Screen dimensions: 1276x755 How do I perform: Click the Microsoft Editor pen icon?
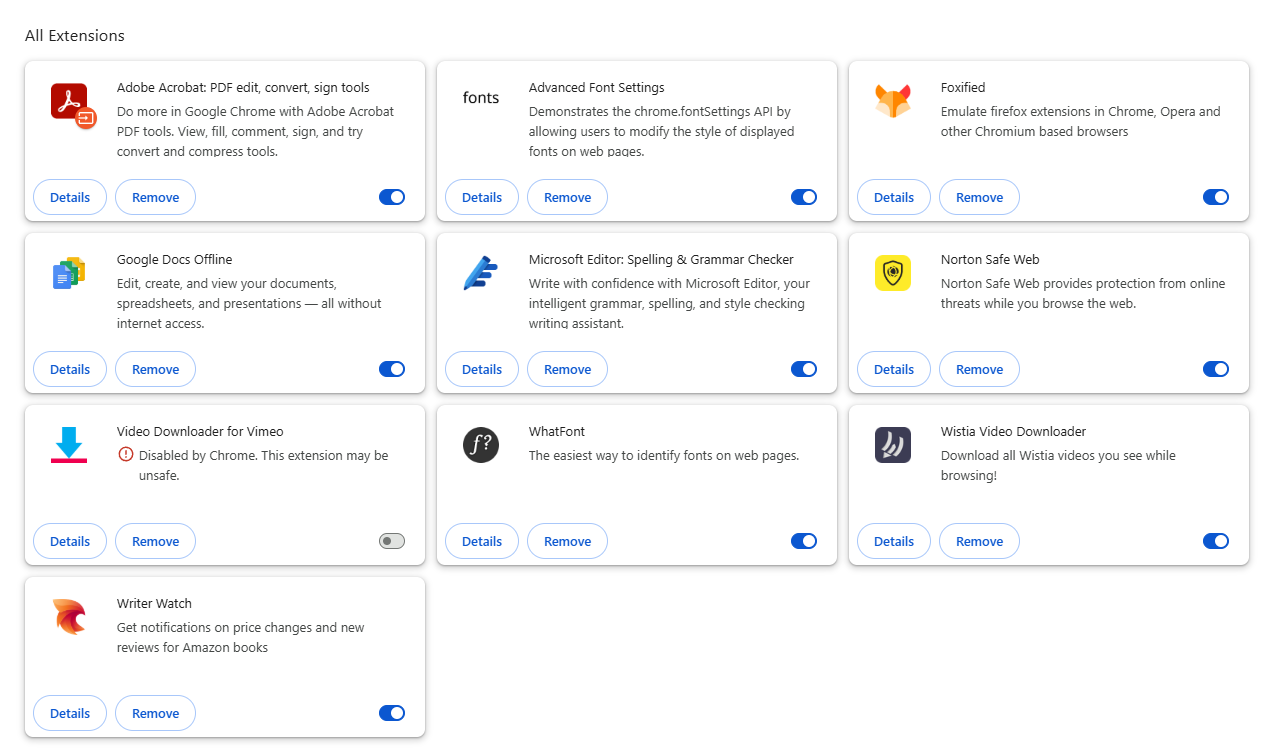tap(481, 273)
